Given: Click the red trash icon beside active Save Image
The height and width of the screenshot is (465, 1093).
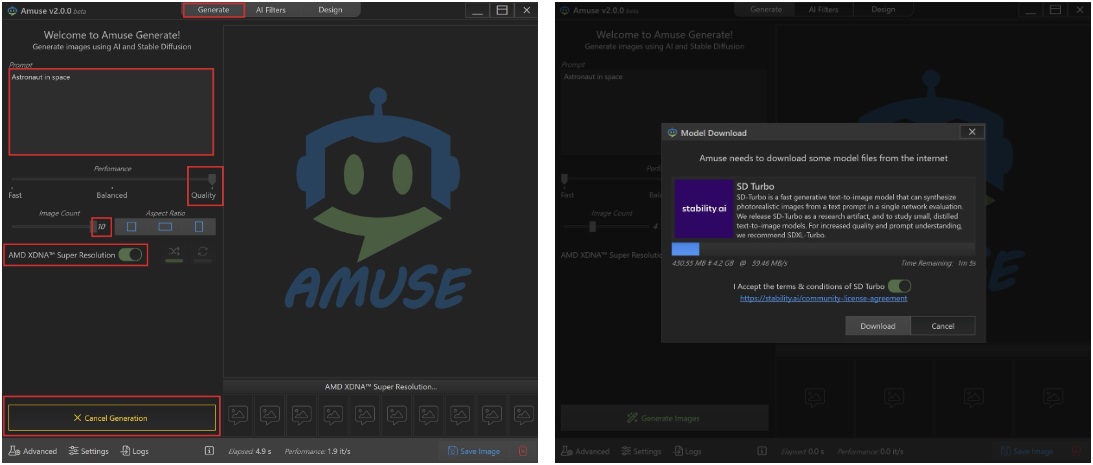Looking at the screenshot, I should coord(523,451).
